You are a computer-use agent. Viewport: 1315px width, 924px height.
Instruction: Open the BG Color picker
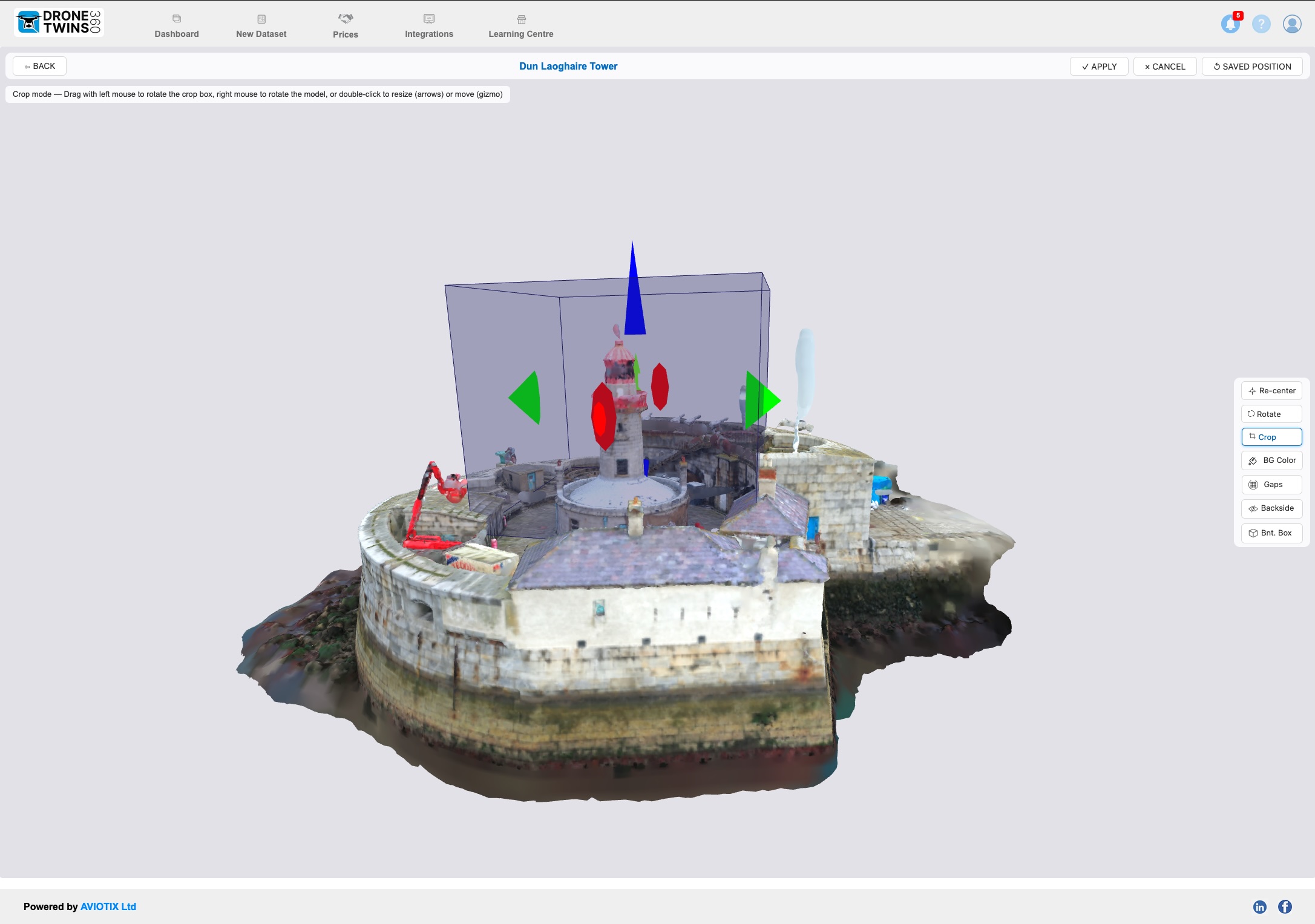click(1271, 460)
